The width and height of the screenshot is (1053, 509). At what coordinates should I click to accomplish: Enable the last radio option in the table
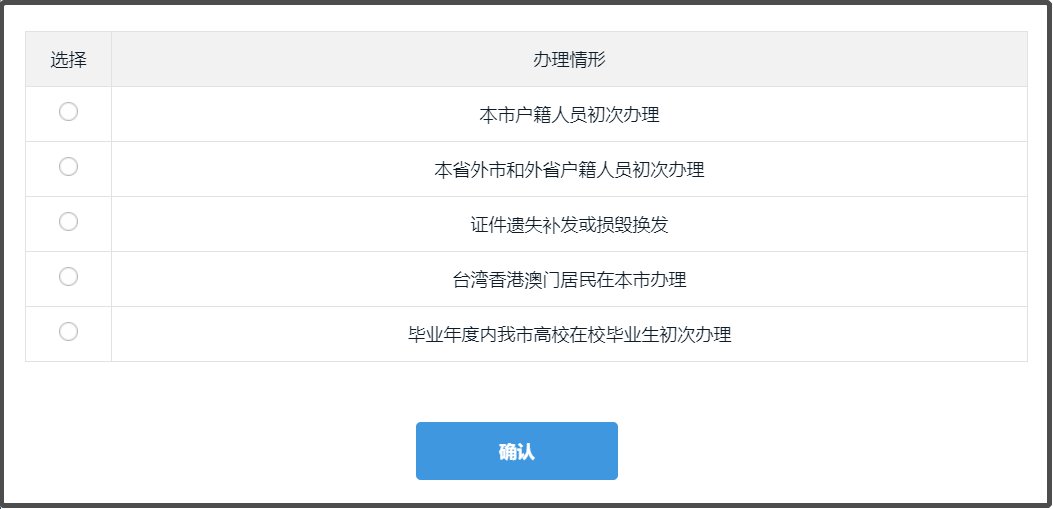click(x=68, y=331)
